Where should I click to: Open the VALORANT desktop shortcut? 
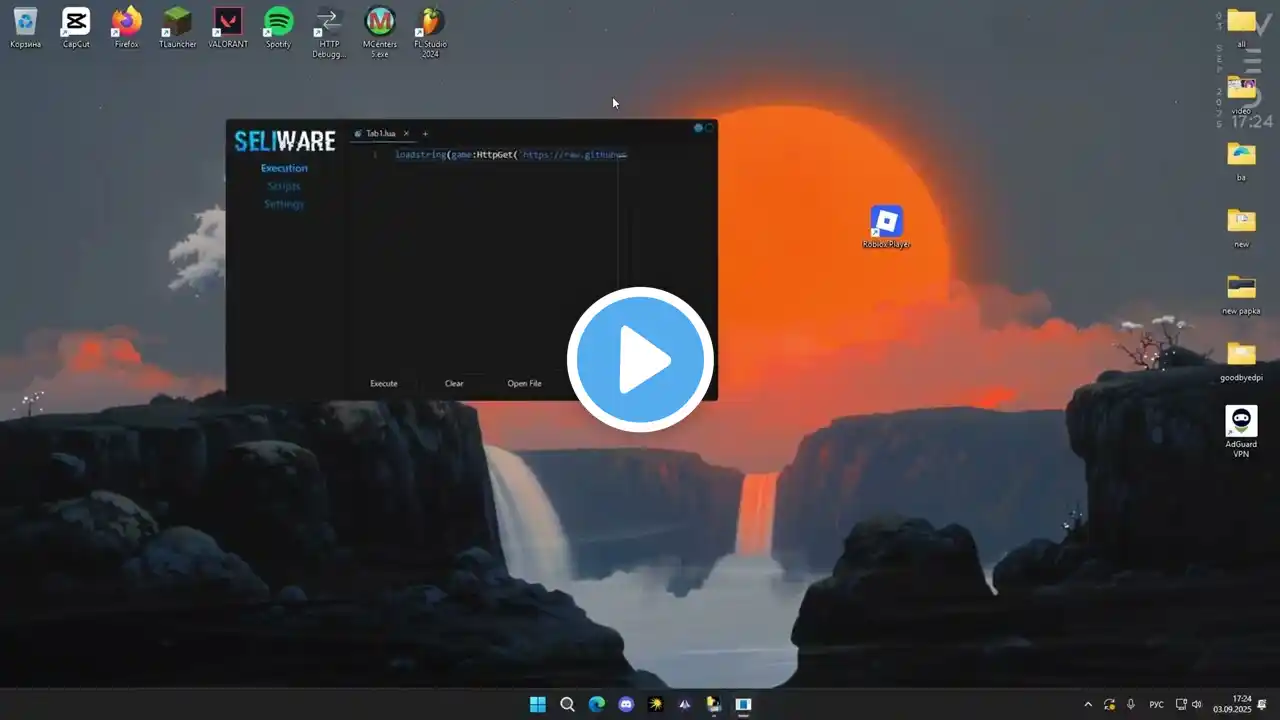(x=228, y=24)
